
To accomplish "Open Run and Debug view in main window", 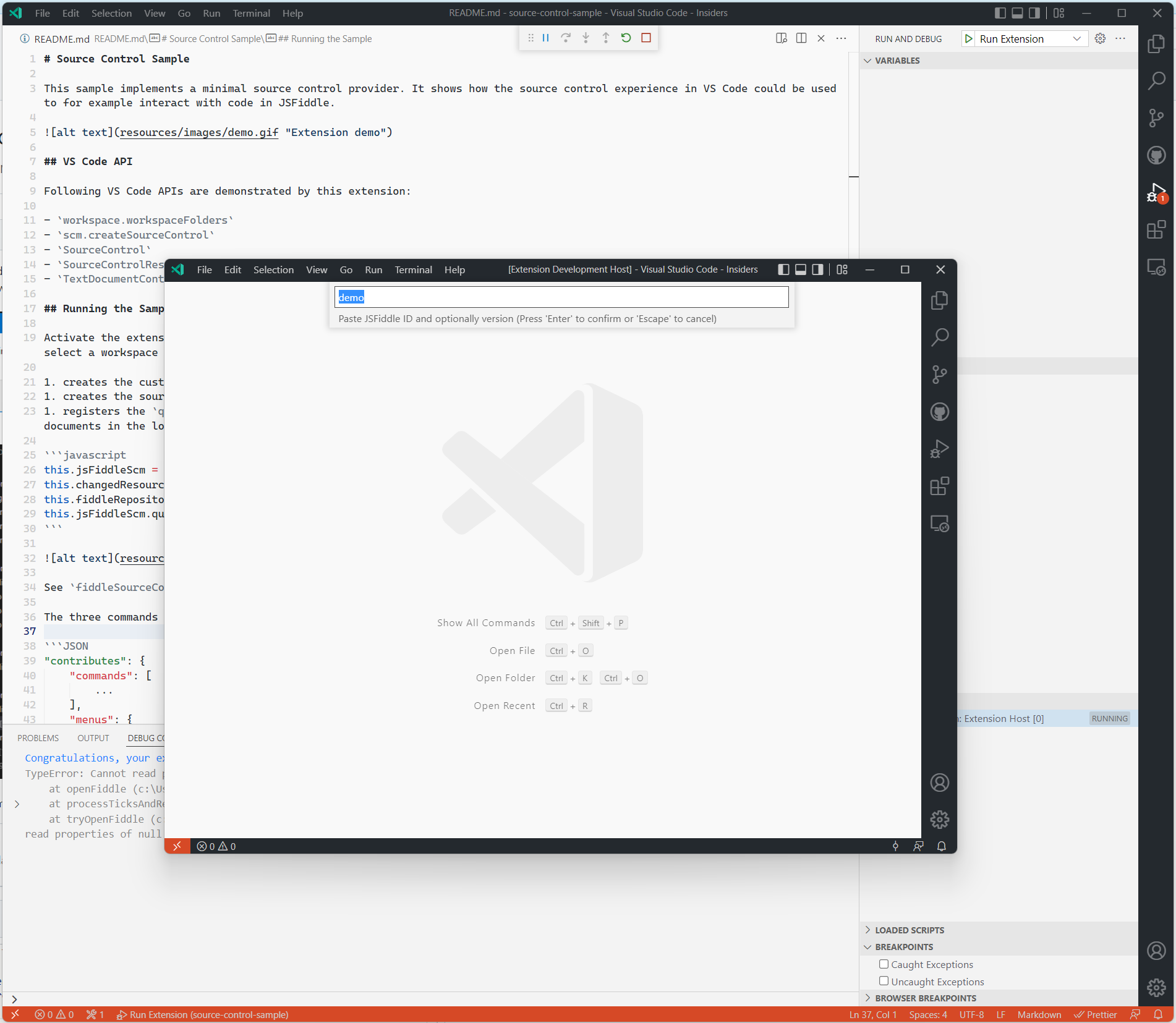I will (x=1156, y=193).
